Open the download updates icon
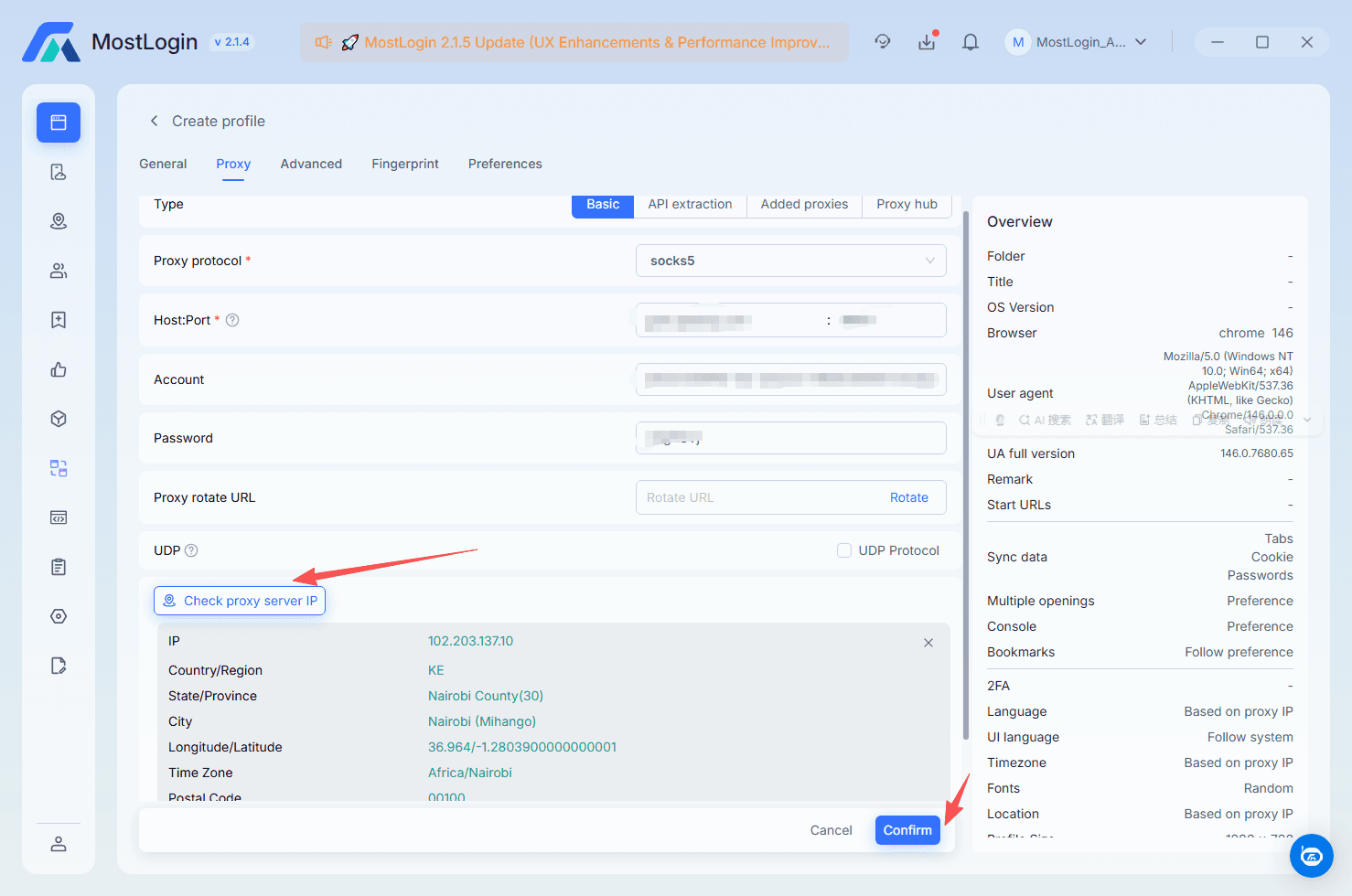 (x=927, y=41)
